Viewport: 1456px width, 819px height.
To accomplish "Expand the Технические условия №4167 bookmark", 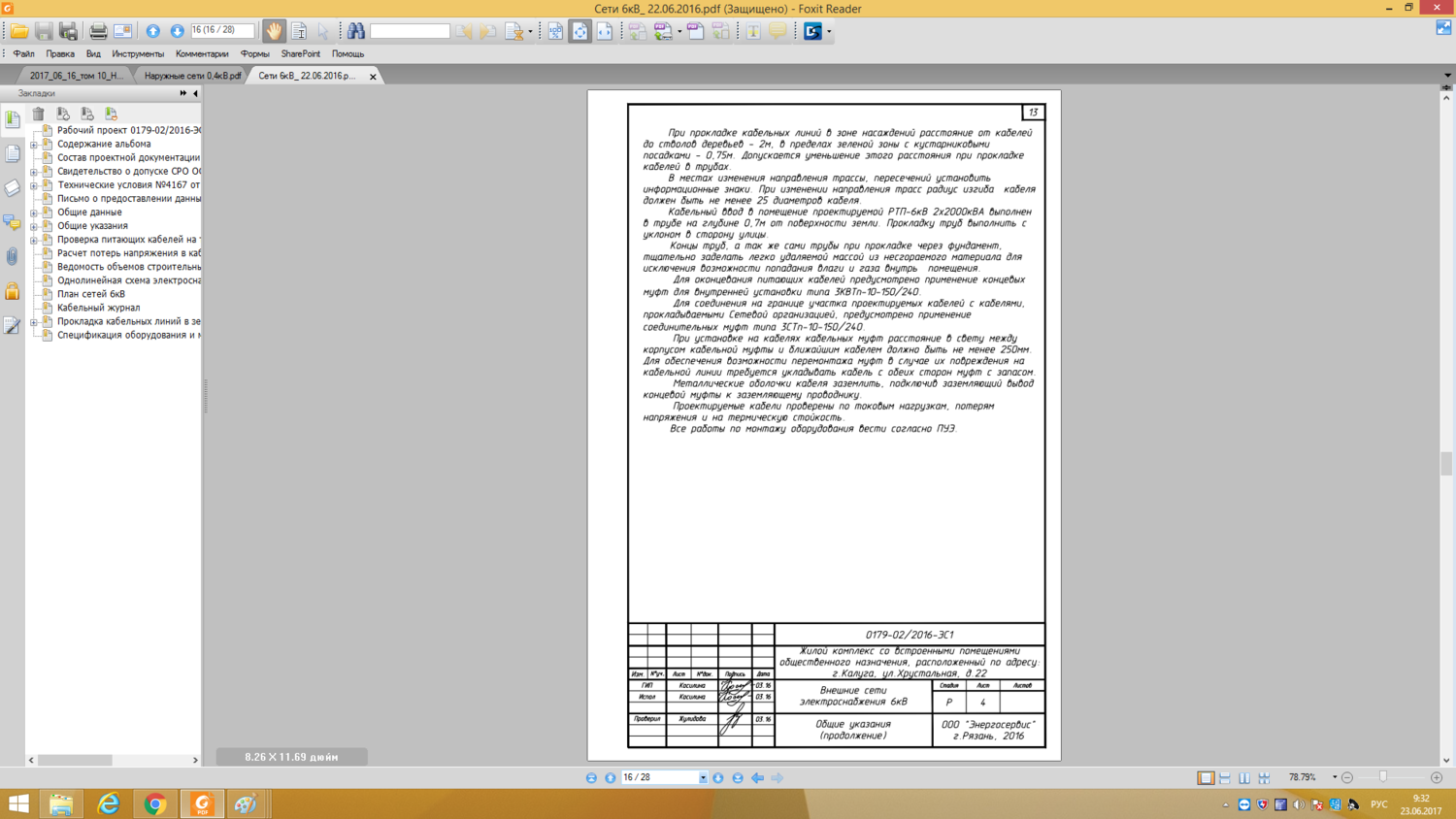I will click(34, 185).
